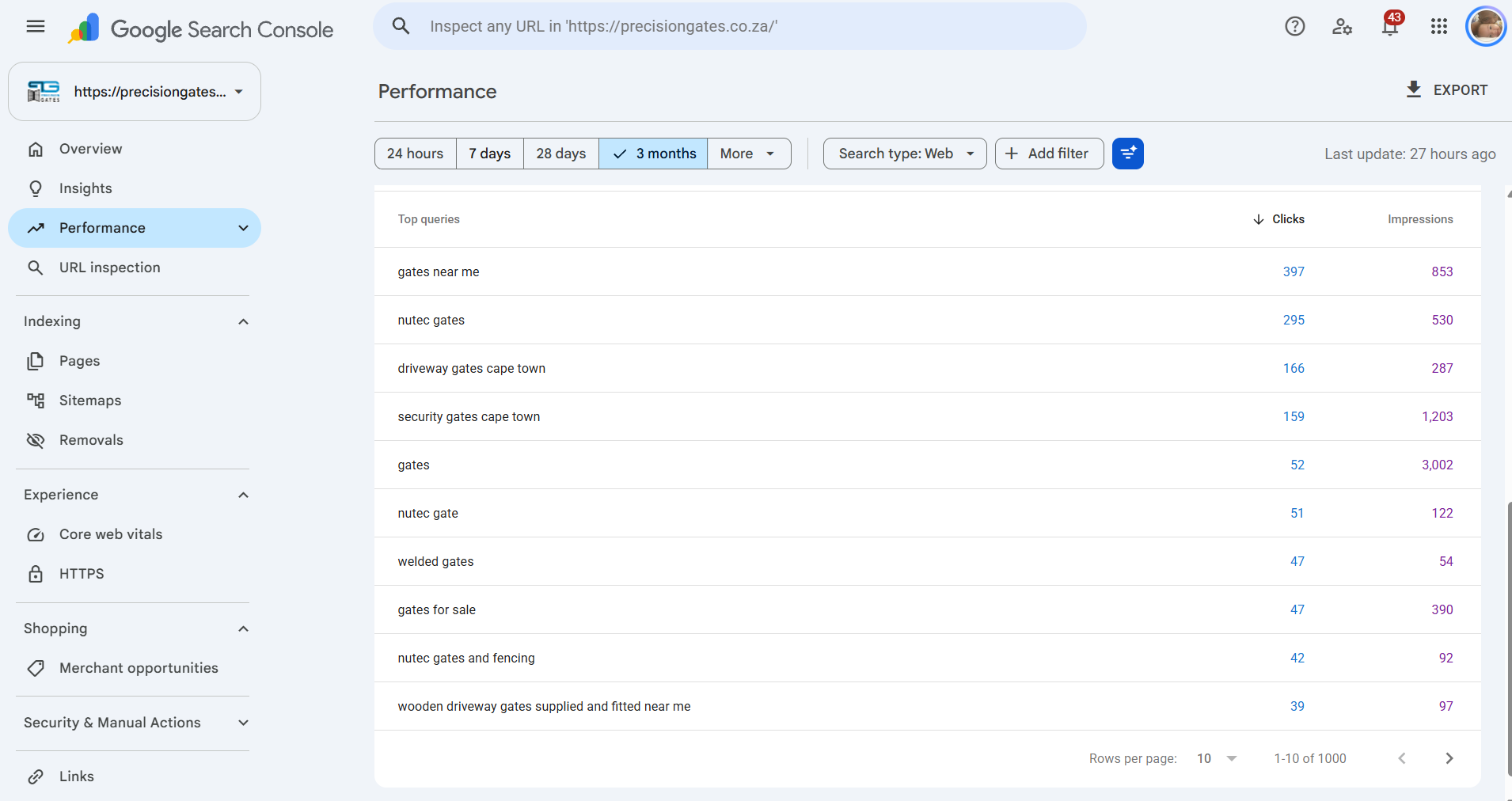Select the 24 hours date range
The height and width of the screenshot is (801, 1512).
pos(416,154)
